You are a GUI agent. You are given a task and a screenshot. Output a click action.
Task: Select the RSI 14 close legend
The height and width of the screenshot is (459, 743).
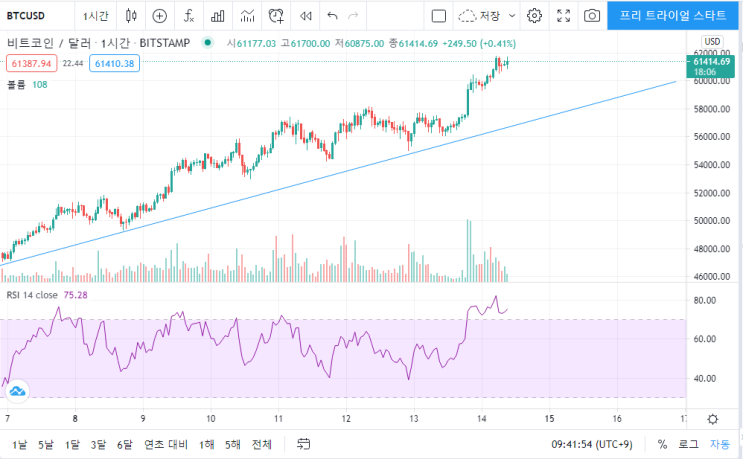tap(32, 295)
